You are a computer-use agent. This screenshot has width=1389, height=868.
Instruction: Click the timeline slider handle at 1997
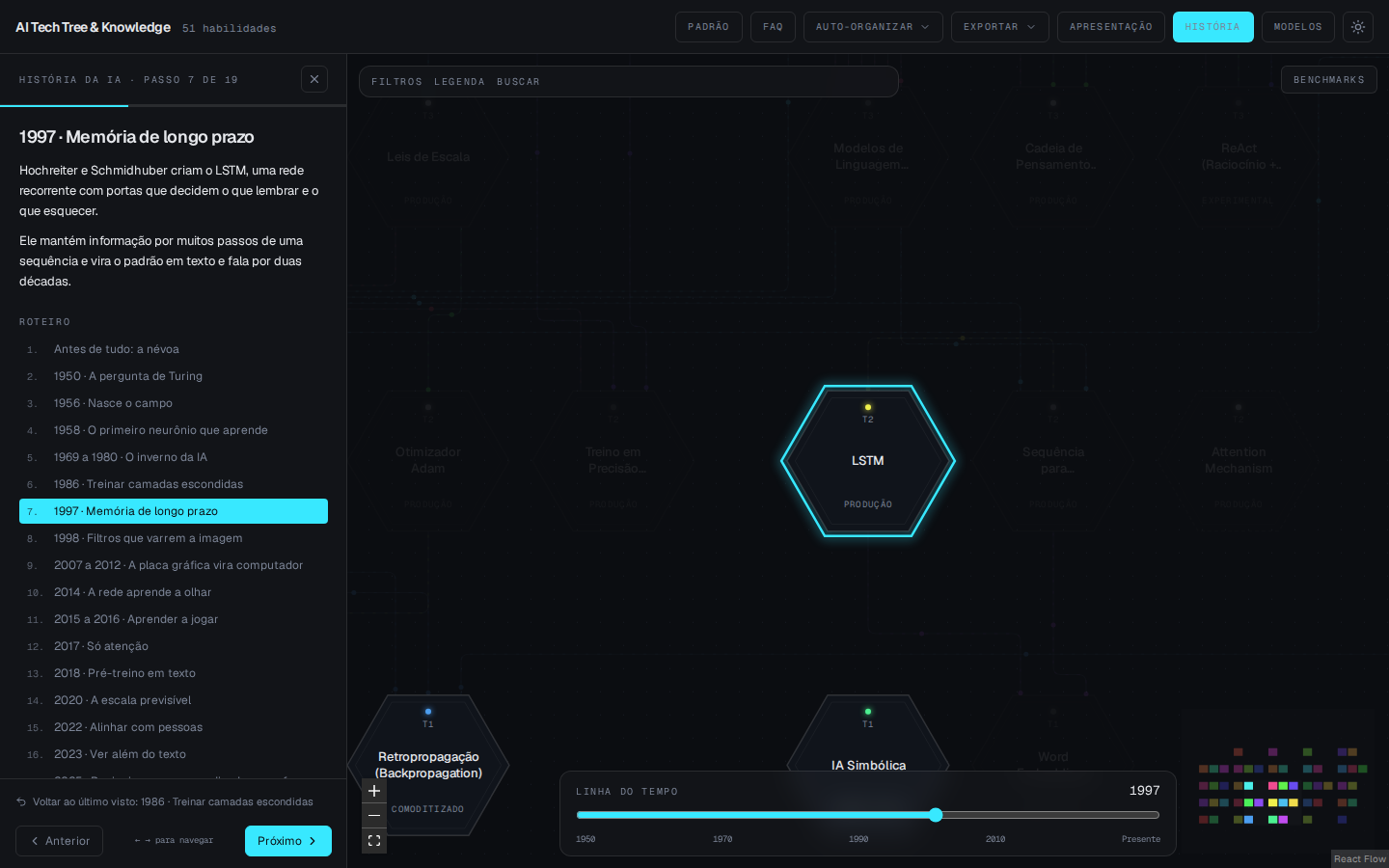(x=936, y=815)
